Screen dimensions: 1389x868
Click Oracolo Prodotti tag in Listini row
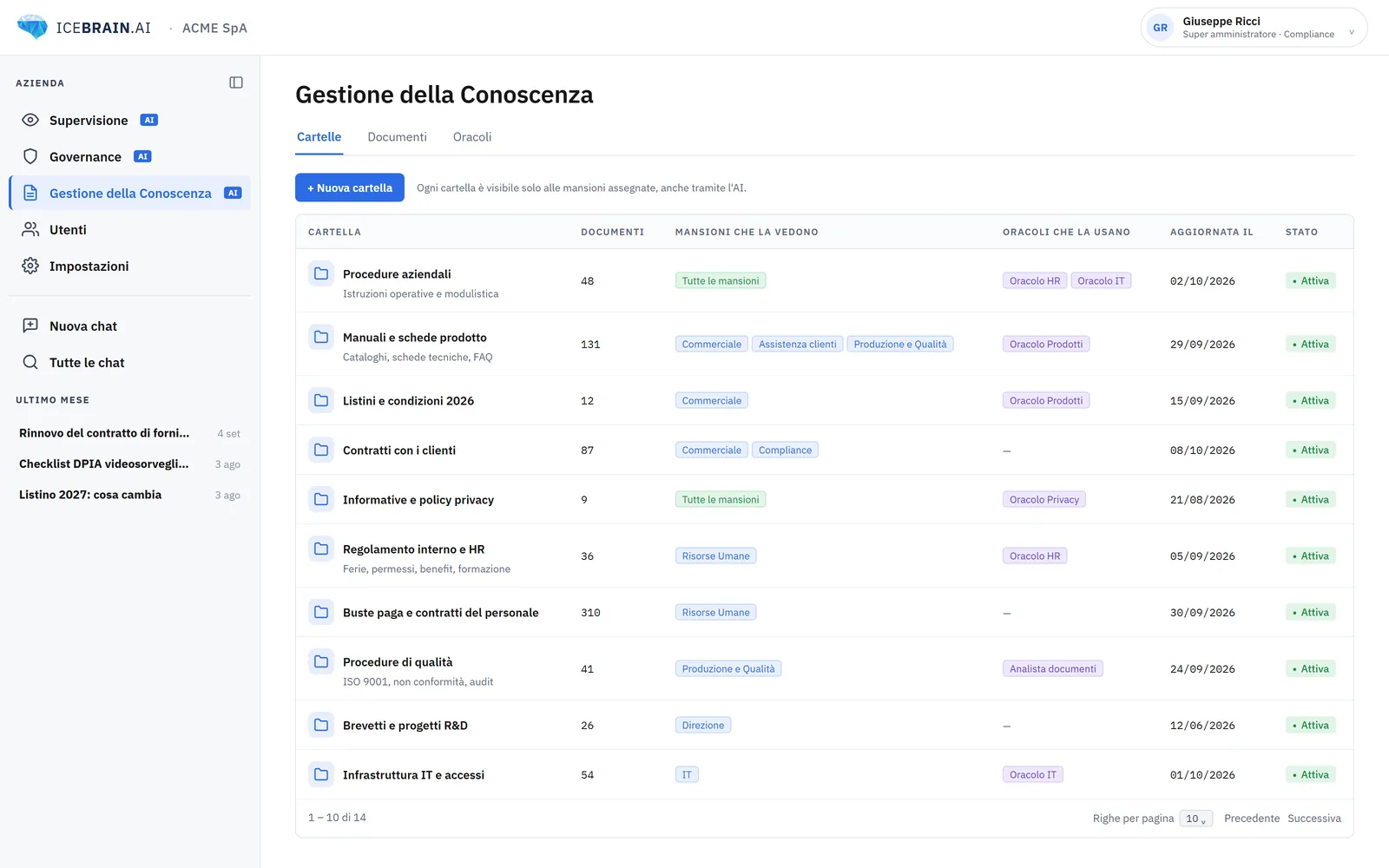tap(1046, 400)
